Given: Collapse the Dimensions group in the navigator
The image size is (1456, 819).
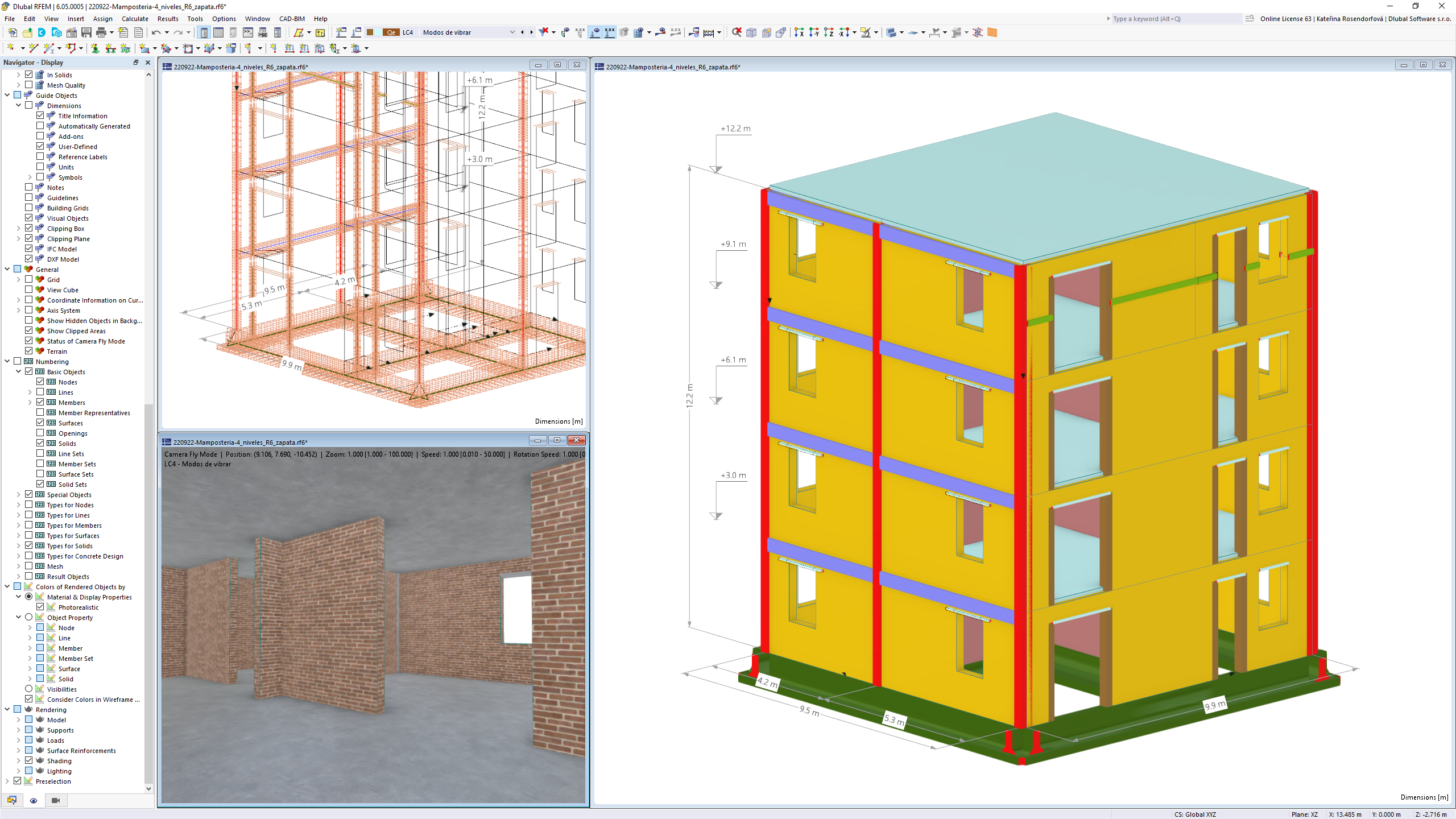Looking at the screenshot, I should 19,105.
